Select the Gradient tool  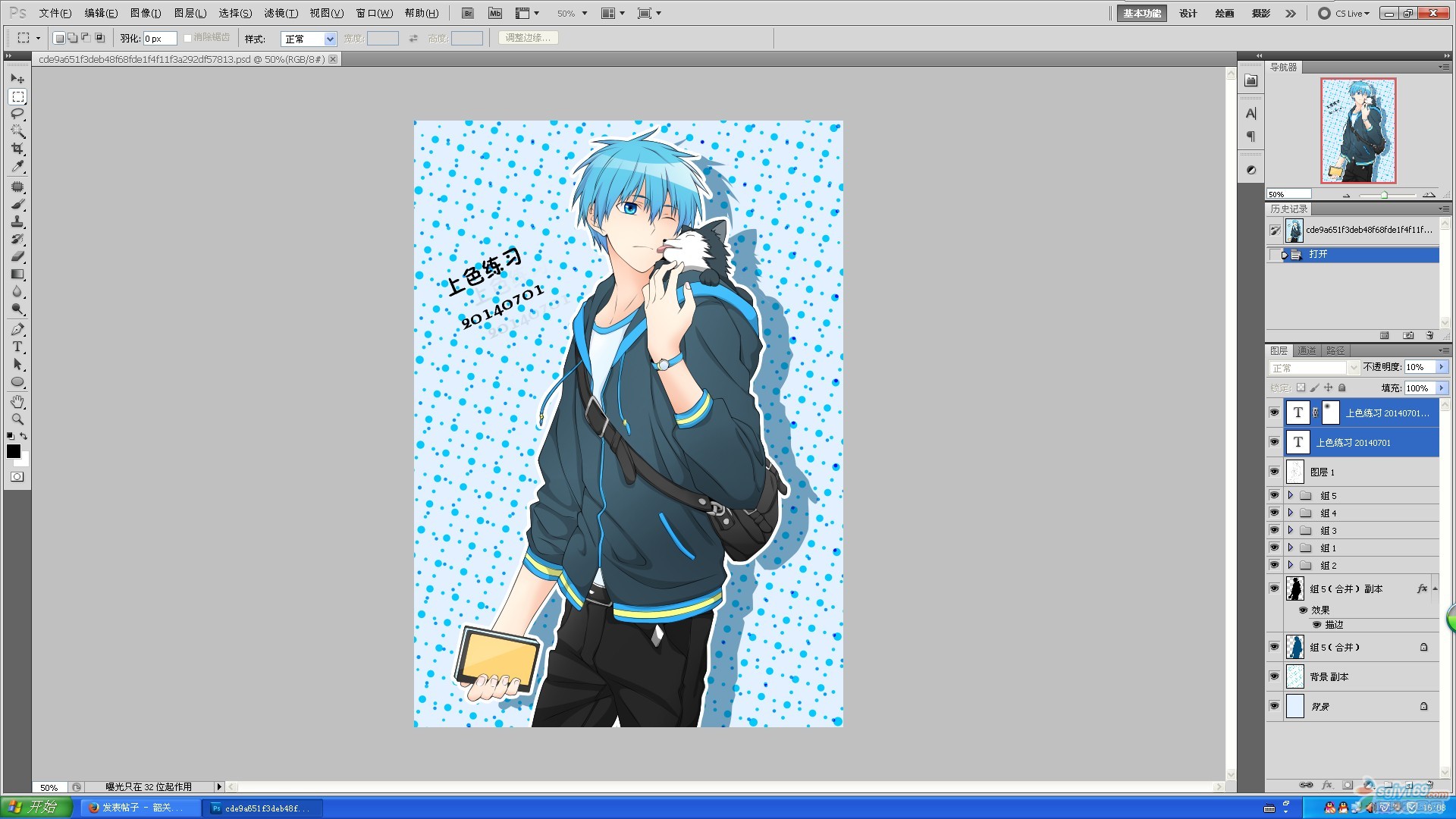[x=17, y=274]
